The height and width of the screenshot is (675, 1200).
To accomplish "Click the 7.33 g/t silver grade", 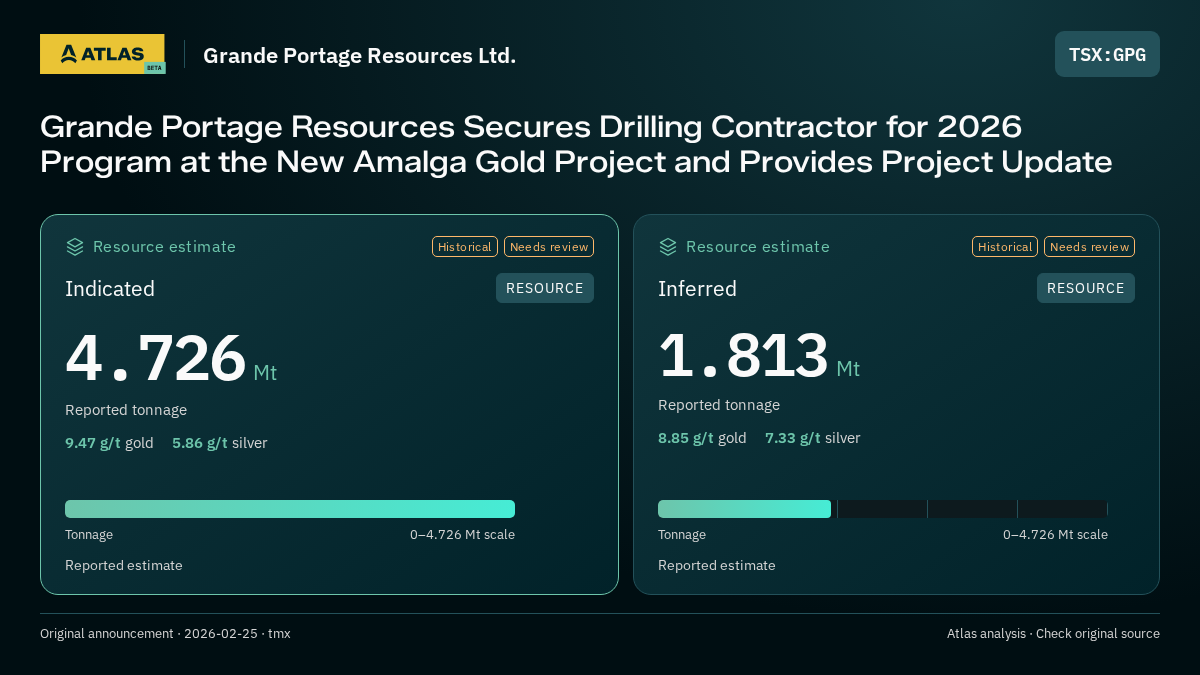I will click(813, 438).
